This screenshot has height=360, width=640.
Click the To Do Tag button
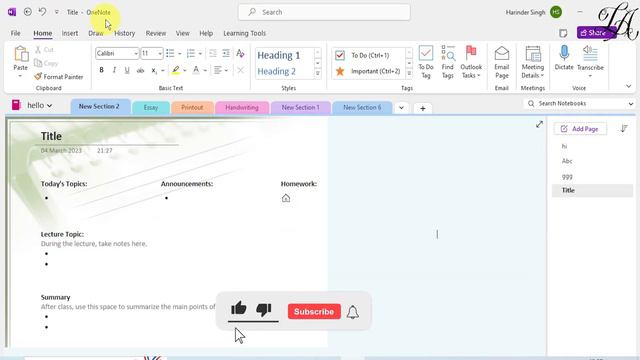pyautogui.click(x=426, y=62)
